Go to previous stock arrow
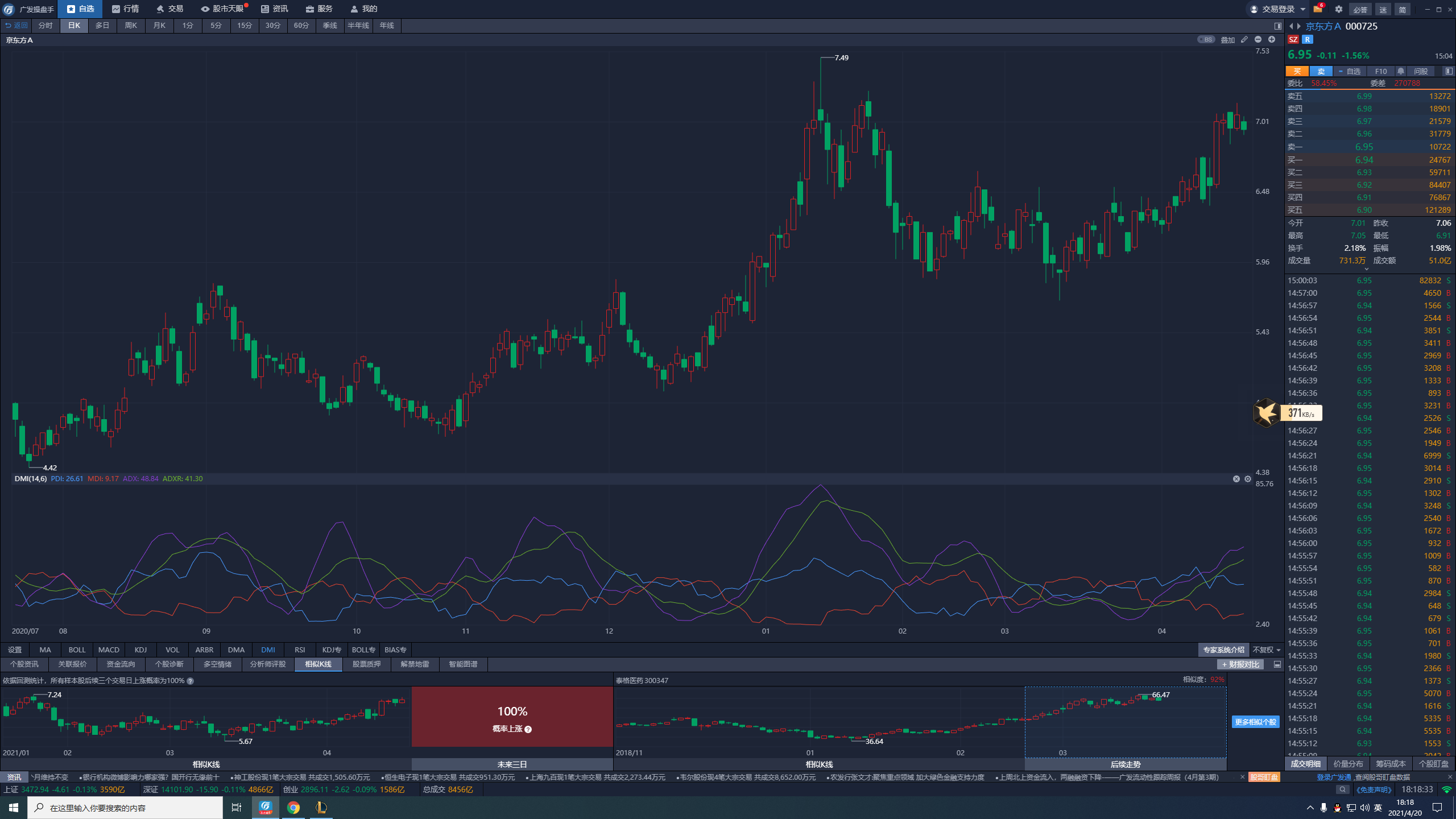 pyautogui.click(x=1291, y=26)
